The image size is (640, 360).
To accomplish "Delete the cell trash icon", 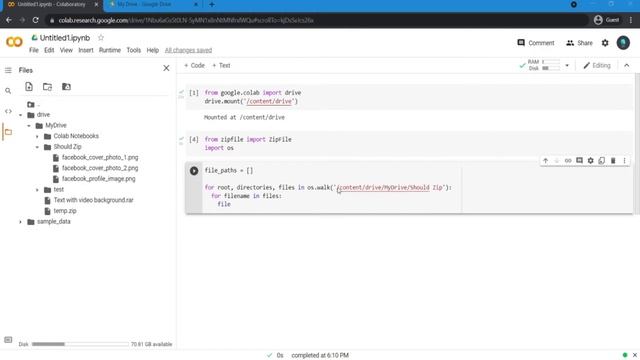I will pos(613,161).
